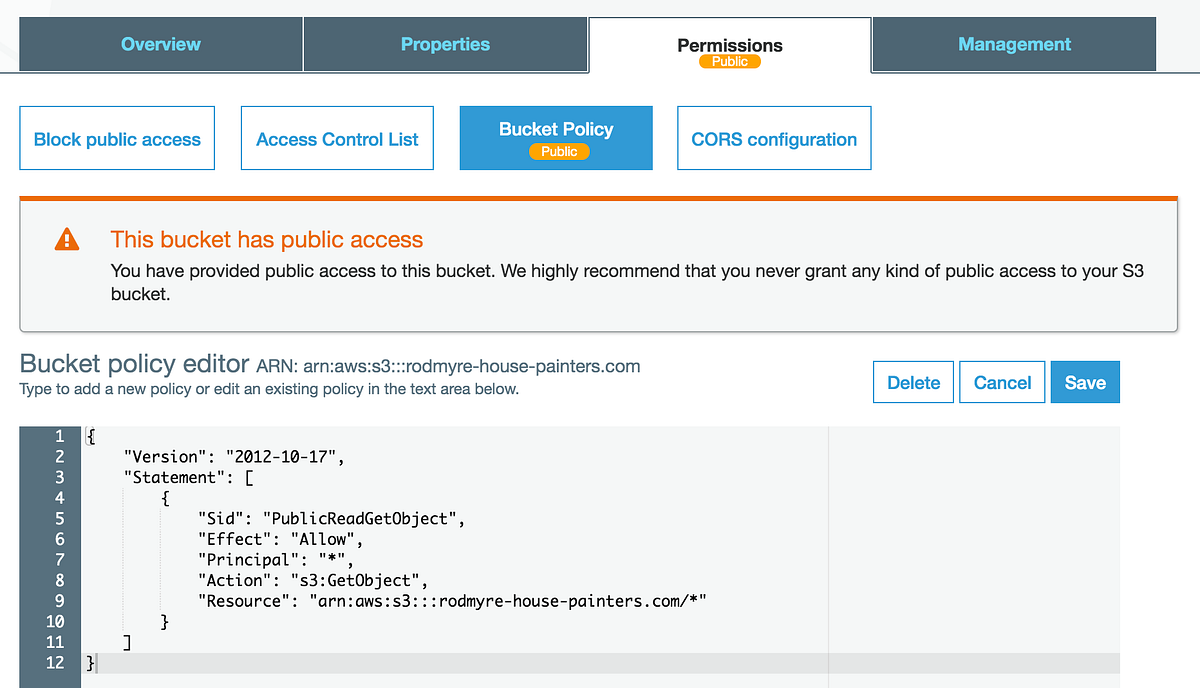Image resolution: width=1200 pixels, height=688 pixels.
Task: Switch to the Properties tab
Action: (x=445, y=44)
